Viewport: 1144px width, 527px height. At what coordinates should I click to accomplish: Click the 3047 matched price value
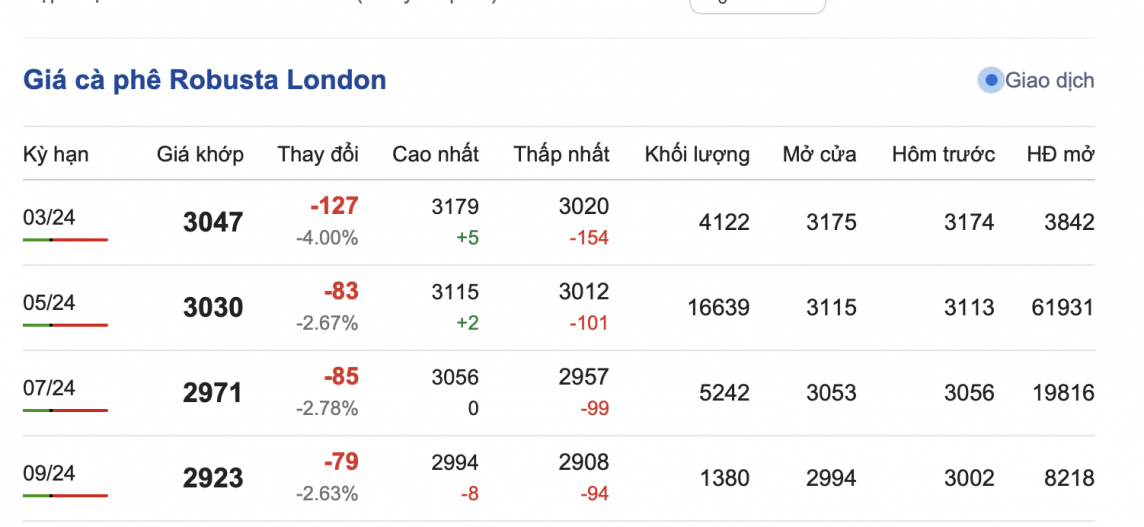213,222
